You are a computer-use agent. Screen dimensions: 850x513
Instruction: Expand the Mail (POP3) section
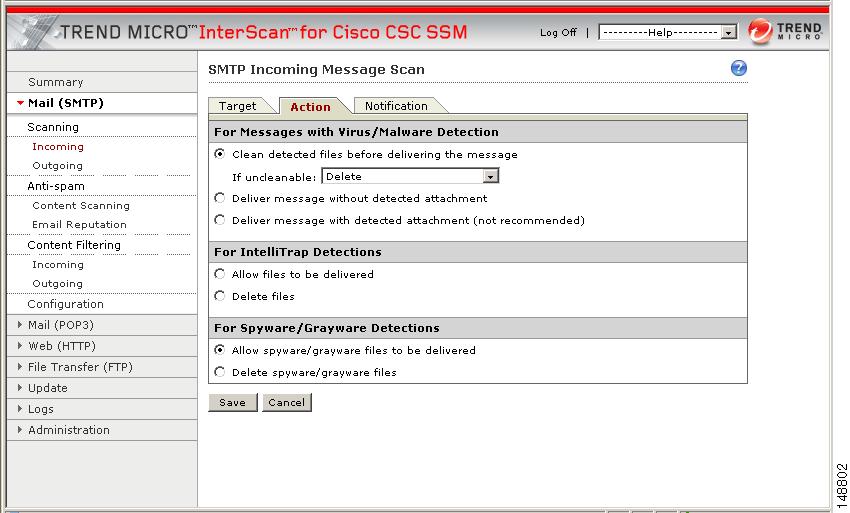coord(20,324)
